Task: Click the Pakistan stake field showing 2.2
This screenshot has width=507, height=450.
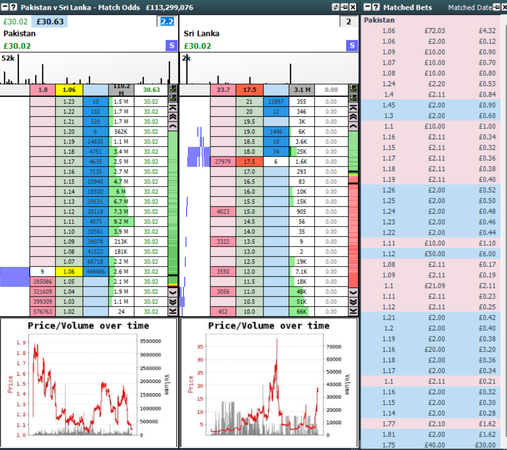Action: [x=167, y=22]
